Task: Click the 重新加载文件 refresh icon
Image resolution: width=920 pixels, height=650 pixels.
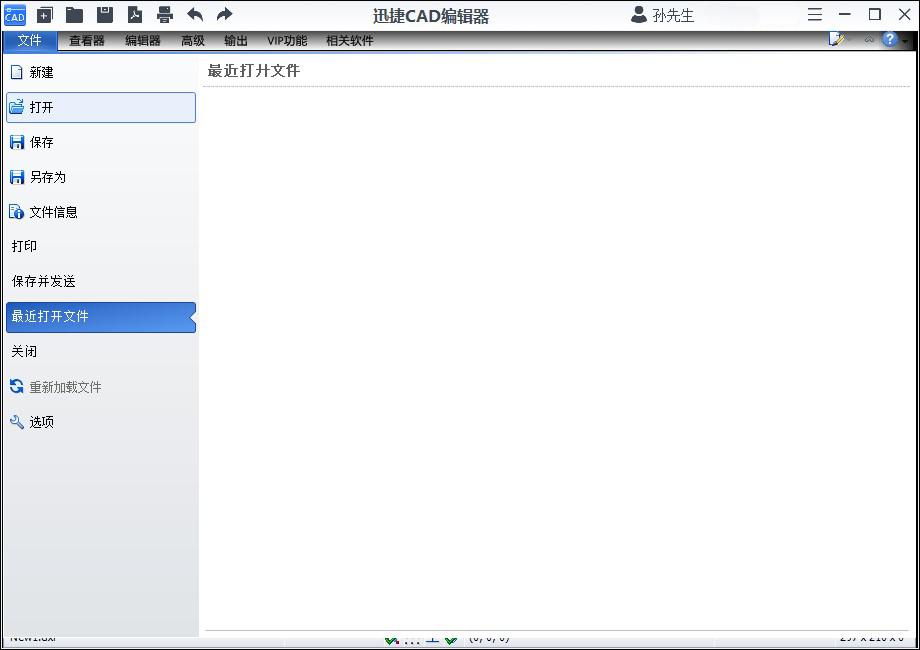Action: click(x=16, y=386)
